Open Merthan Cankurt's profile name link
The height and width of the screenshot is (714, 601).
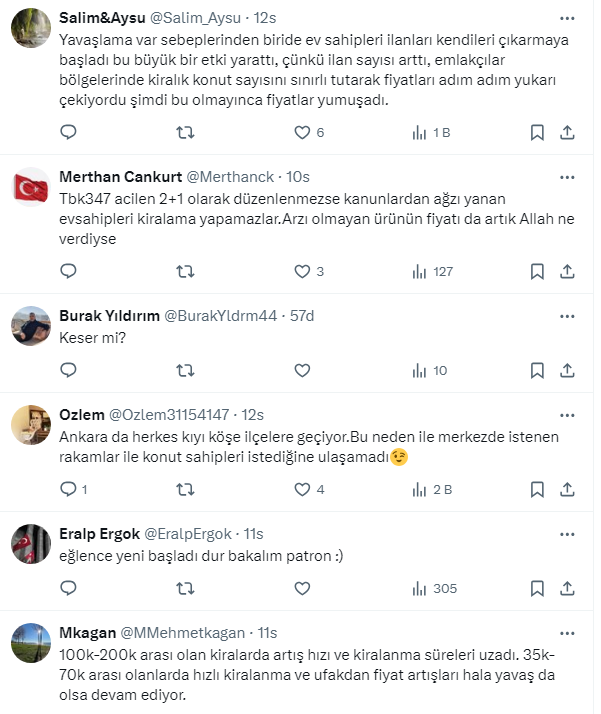point(121,177)
